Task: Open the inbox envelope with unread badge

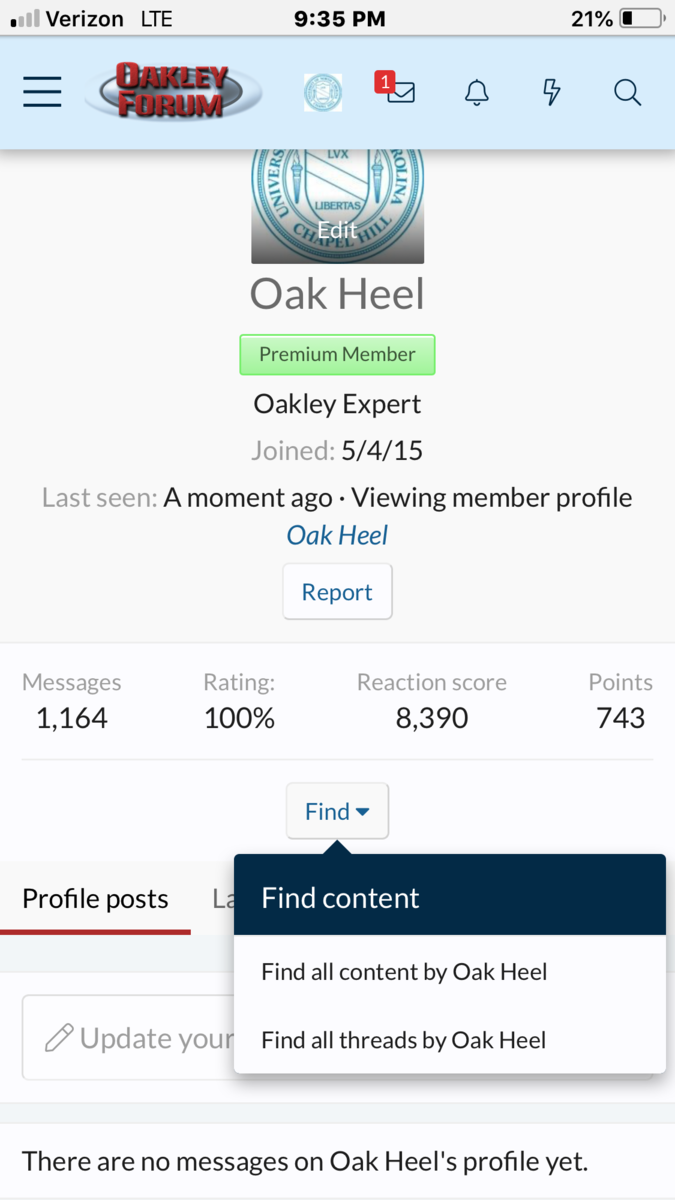Action: (x=399, y=92)
